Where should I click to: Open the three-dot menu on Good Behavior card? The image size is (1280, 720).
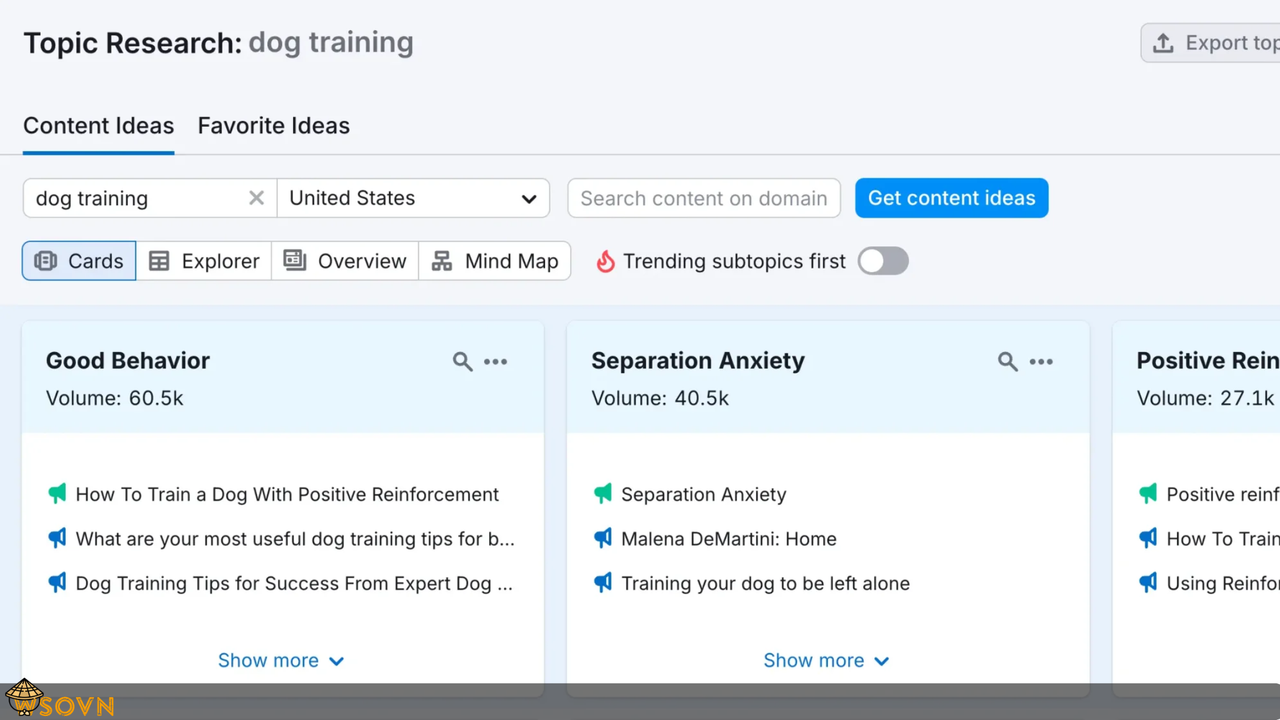(496, 362)
